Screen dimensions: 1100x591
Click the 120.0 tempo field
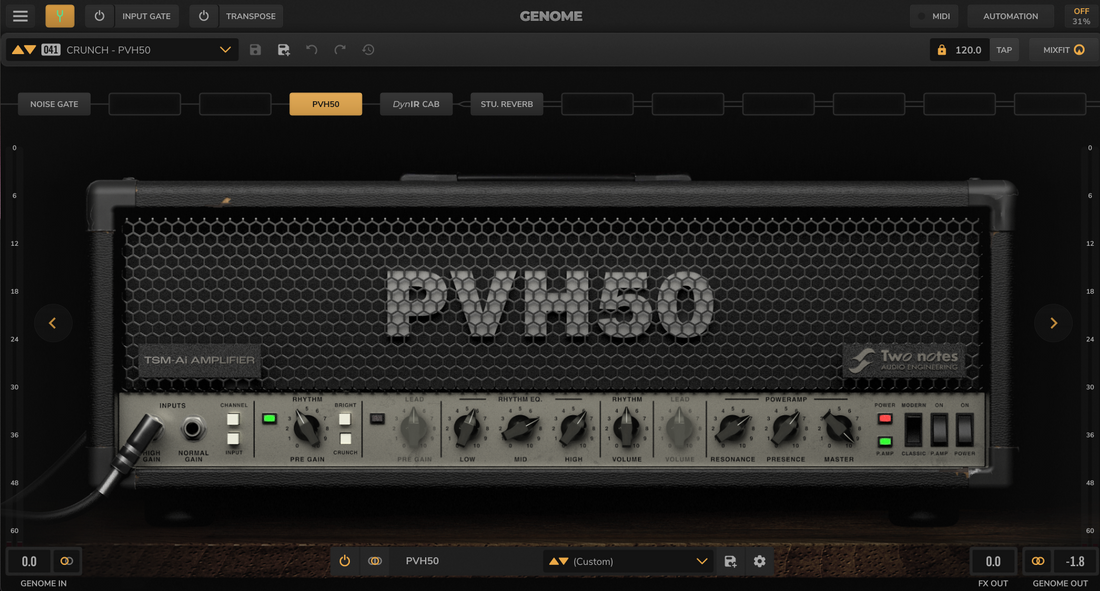coord(968,50)
